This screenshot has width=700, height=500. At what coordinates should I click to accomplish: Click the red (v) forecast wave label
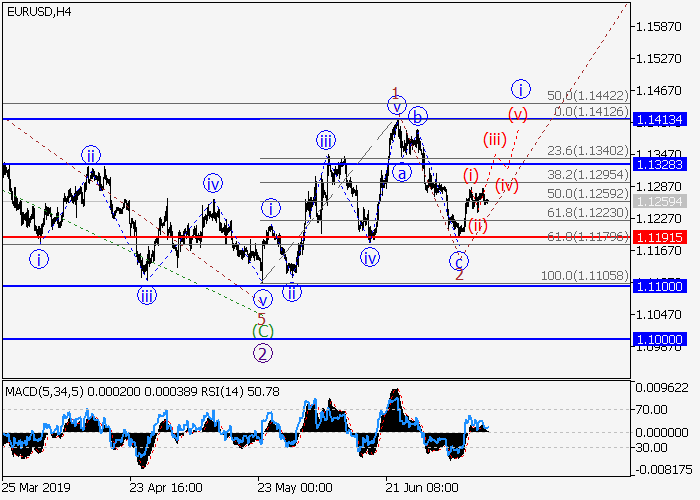pos(517,113)
